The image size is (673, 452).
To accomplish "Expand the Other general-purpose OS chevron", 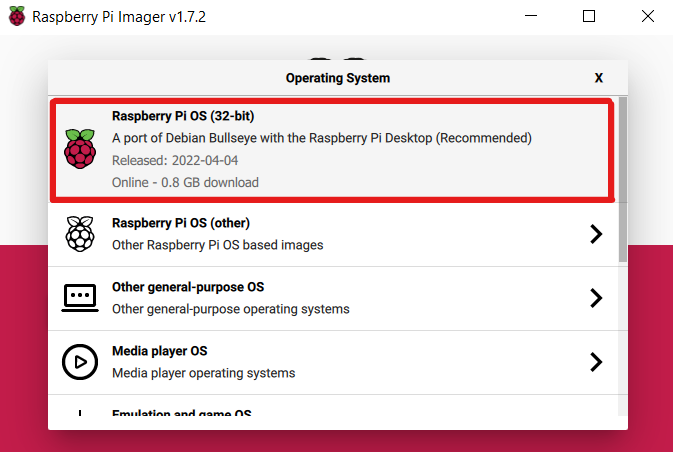I will point(596,298).
